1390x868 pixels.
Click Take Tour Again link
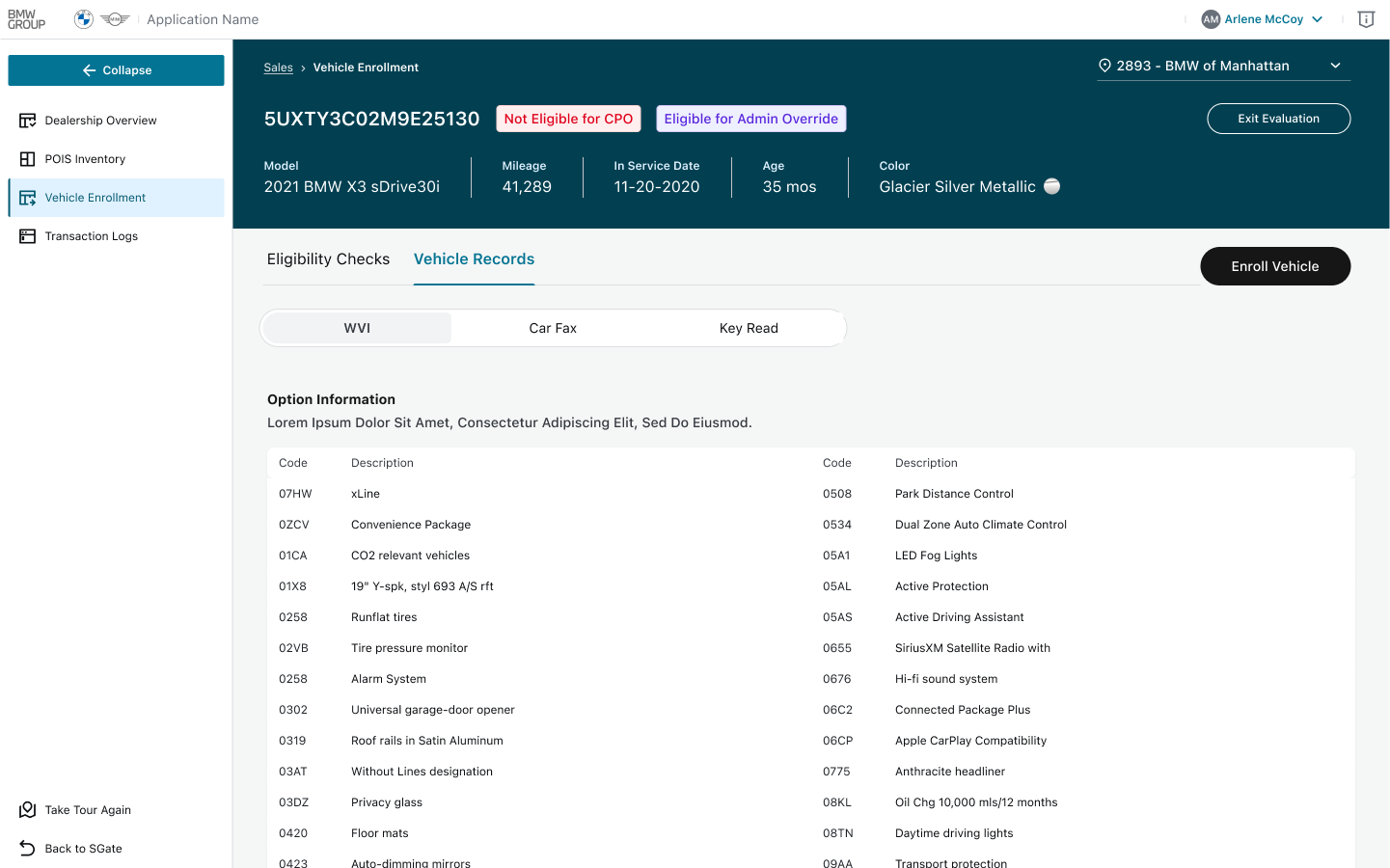(x=88, y=810)
